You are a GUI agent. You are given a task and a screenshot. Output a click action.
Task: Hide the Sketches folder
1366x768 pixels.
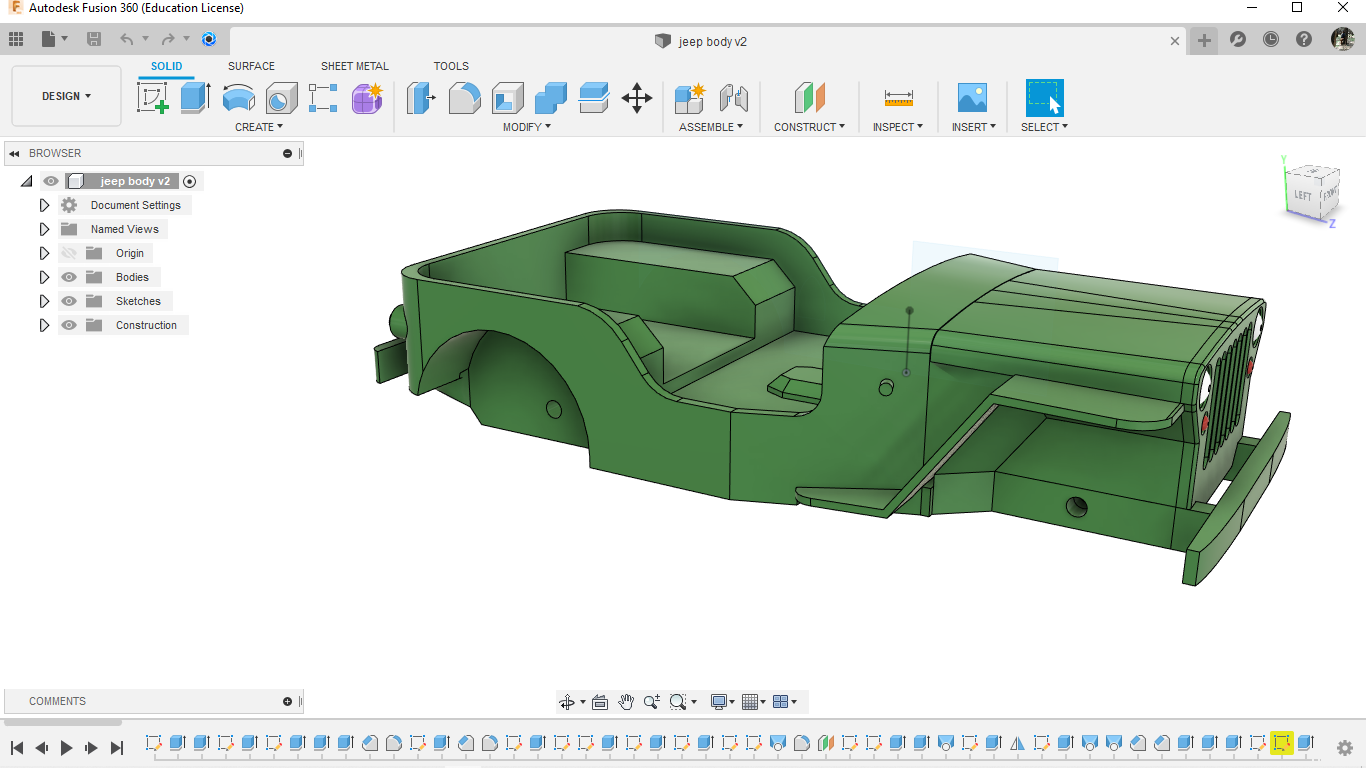[69, 301]
